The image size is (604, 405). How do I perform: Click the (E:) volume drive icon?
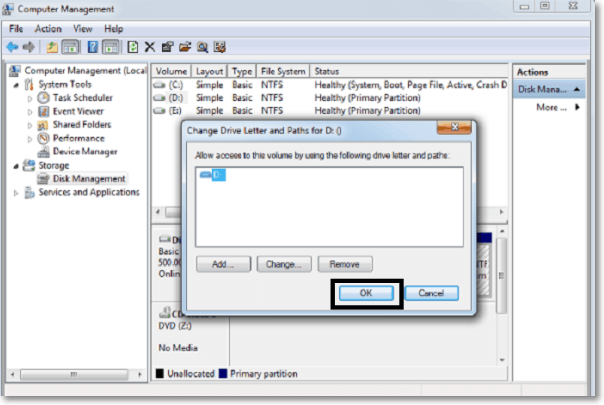click(159, 111)
